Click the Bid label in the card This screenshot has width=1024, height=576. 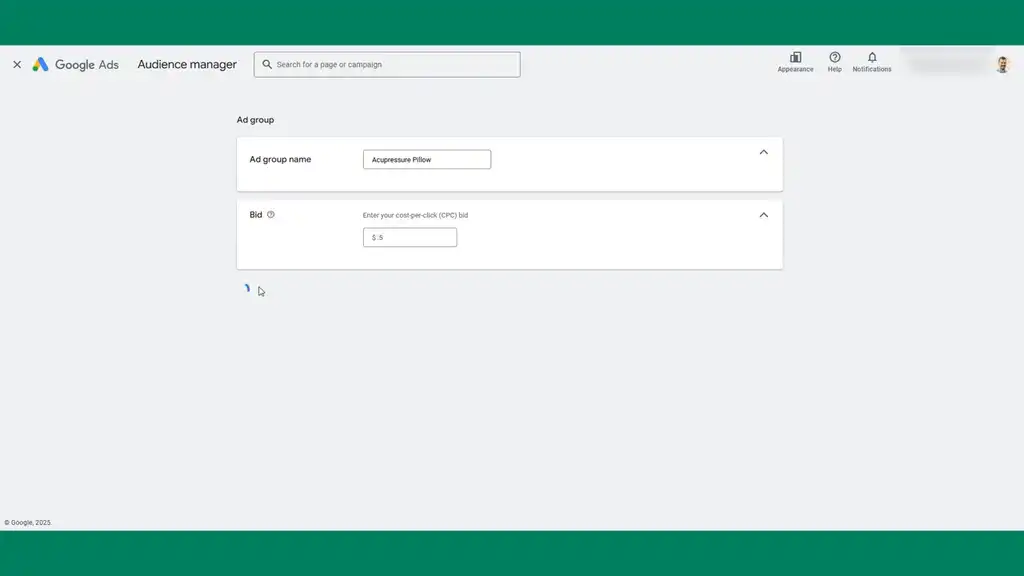tap(254, 213)
